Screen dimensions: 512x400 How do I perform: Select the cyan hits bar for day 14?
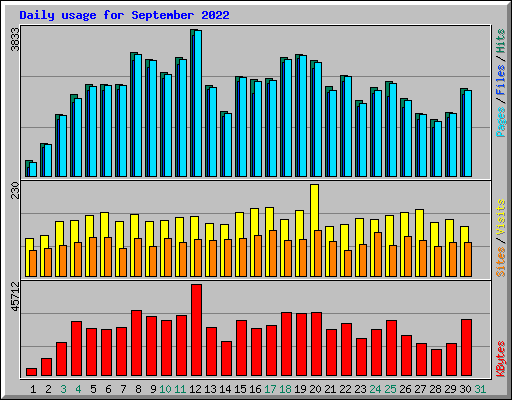point(228,145)
